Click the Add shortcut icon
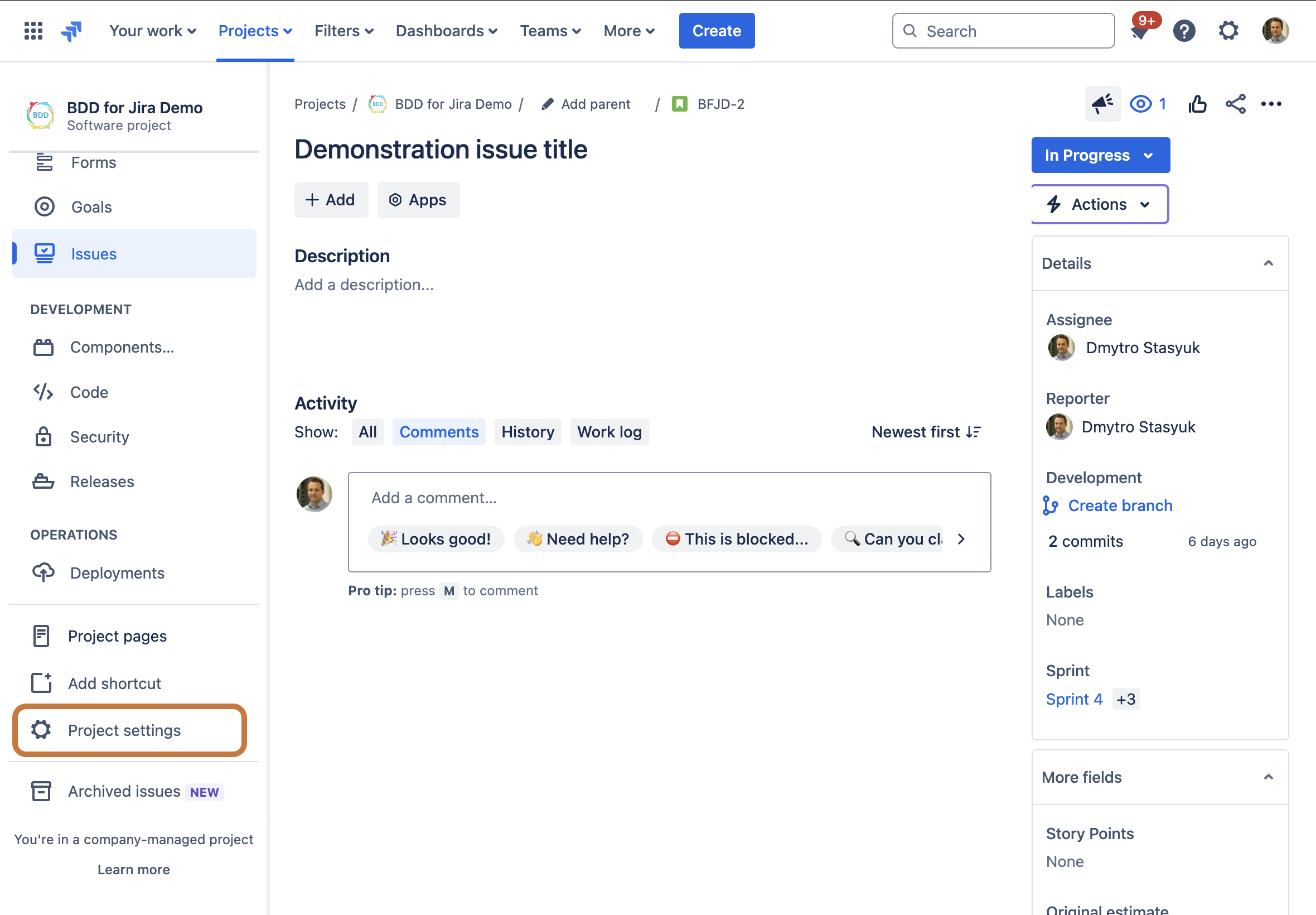This screenshot has height=915, width=1316. (x=41, y=683)
